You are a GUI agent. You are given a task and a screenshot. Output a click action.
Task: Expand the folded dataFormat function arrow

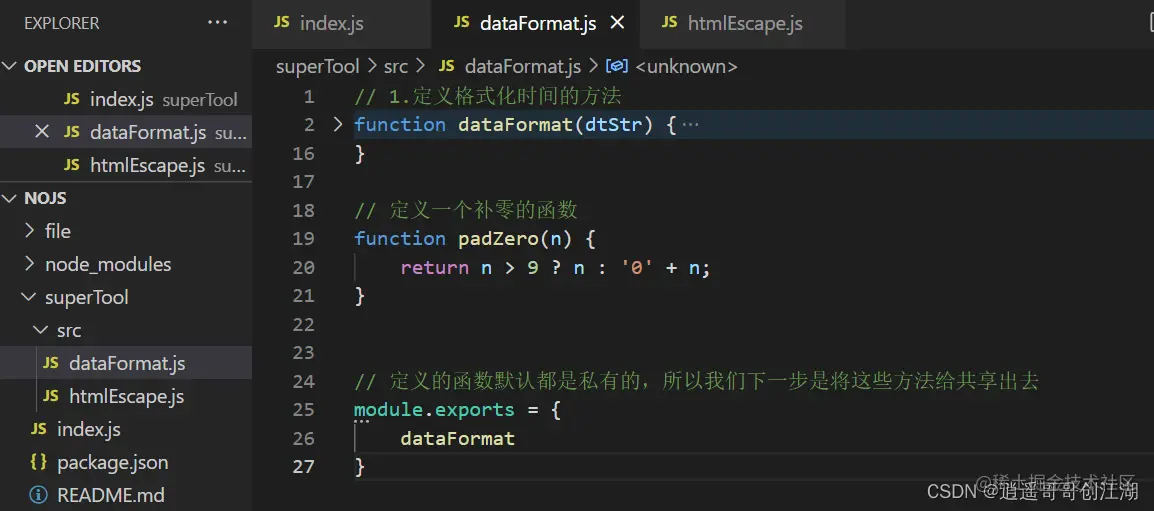[x=338, y=124]
